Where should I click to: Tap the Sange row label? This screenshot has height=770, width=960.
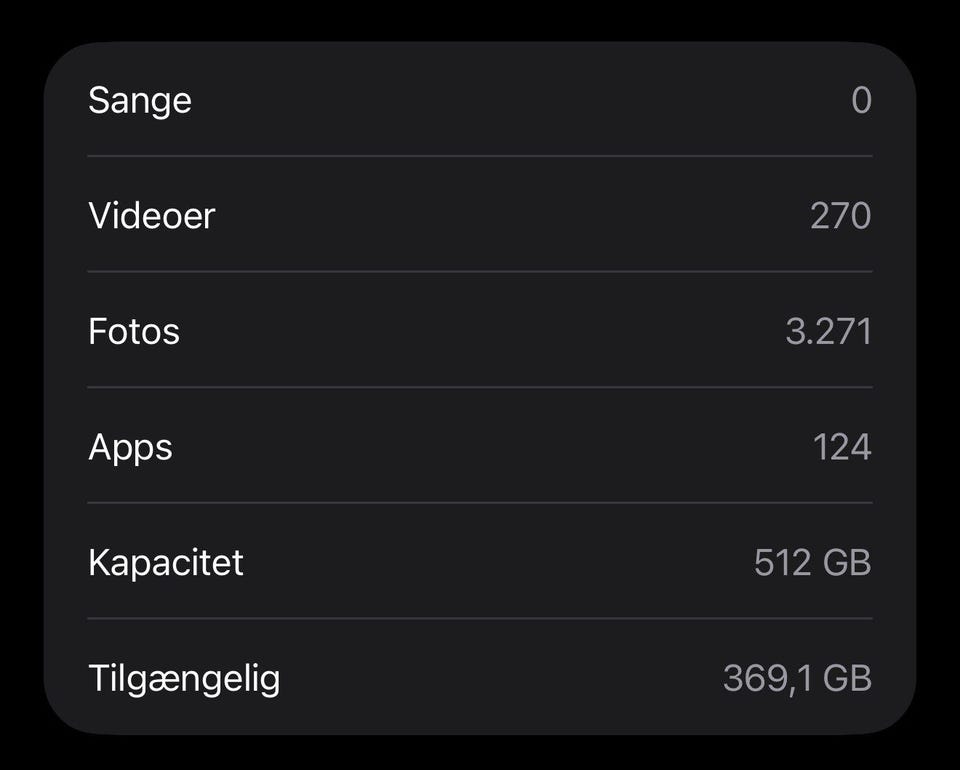(140, 100)
